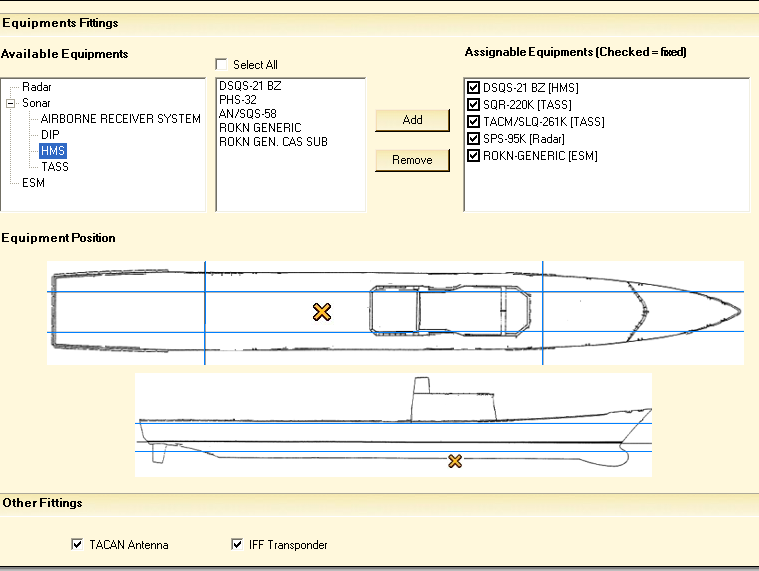Image resolution: width=759 pixels, height=571 pixels.
Task: Select TASS sonar category
Action: tap(55, 167)
